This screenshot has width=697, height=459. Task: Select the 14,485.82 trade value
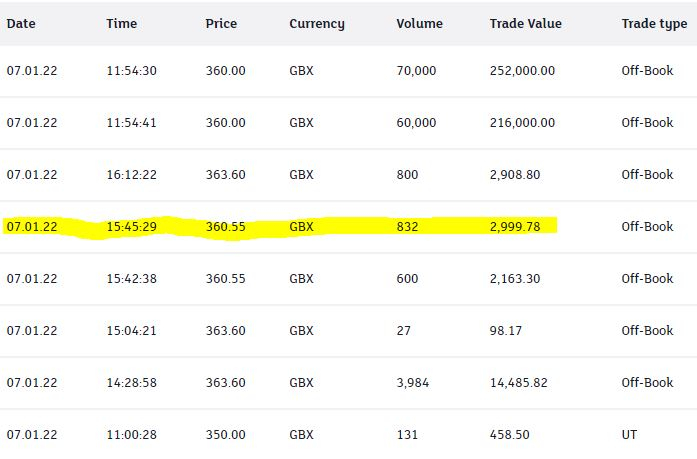[519, 383]
